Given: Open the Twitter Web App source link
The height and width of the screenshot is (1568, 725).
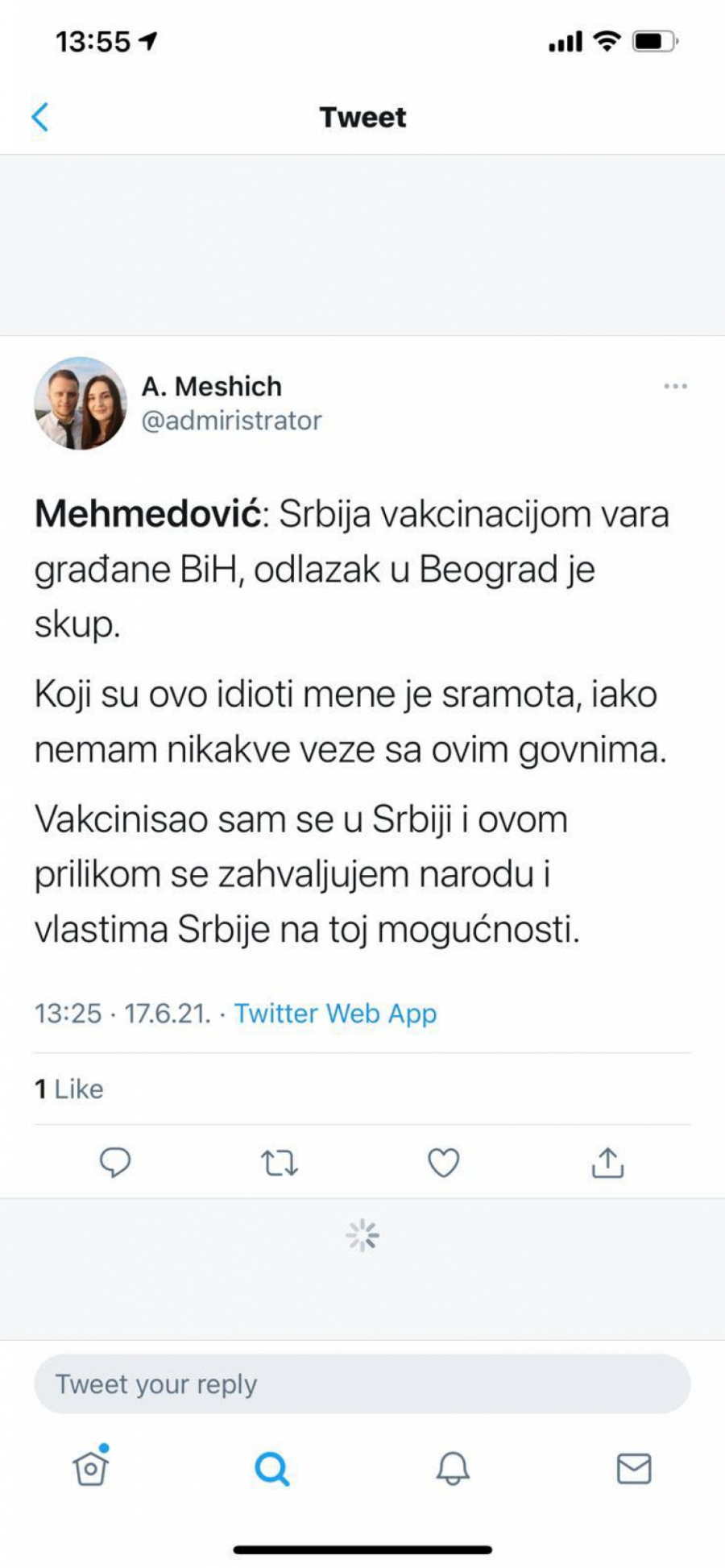Looking at the screenshot, I should pyautogui.click(x=335, y=1013).
